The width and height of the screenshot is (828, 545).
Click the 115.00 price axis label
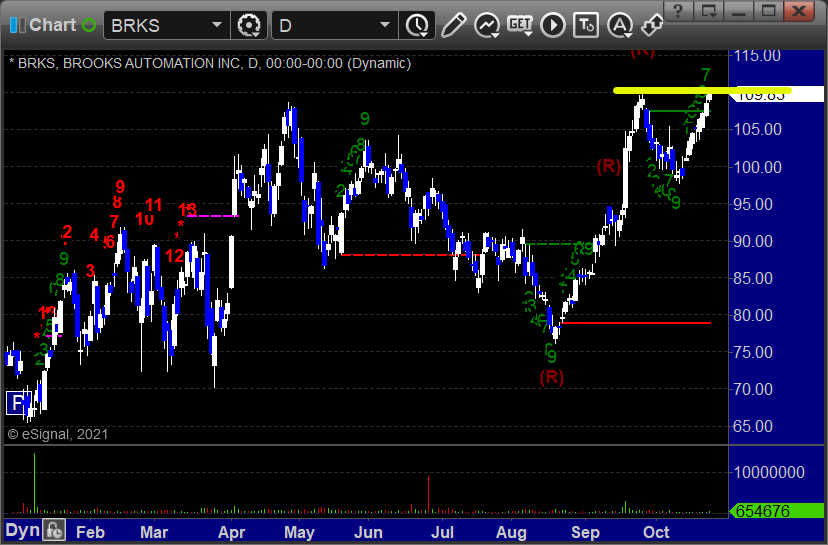tap(757, 55)
